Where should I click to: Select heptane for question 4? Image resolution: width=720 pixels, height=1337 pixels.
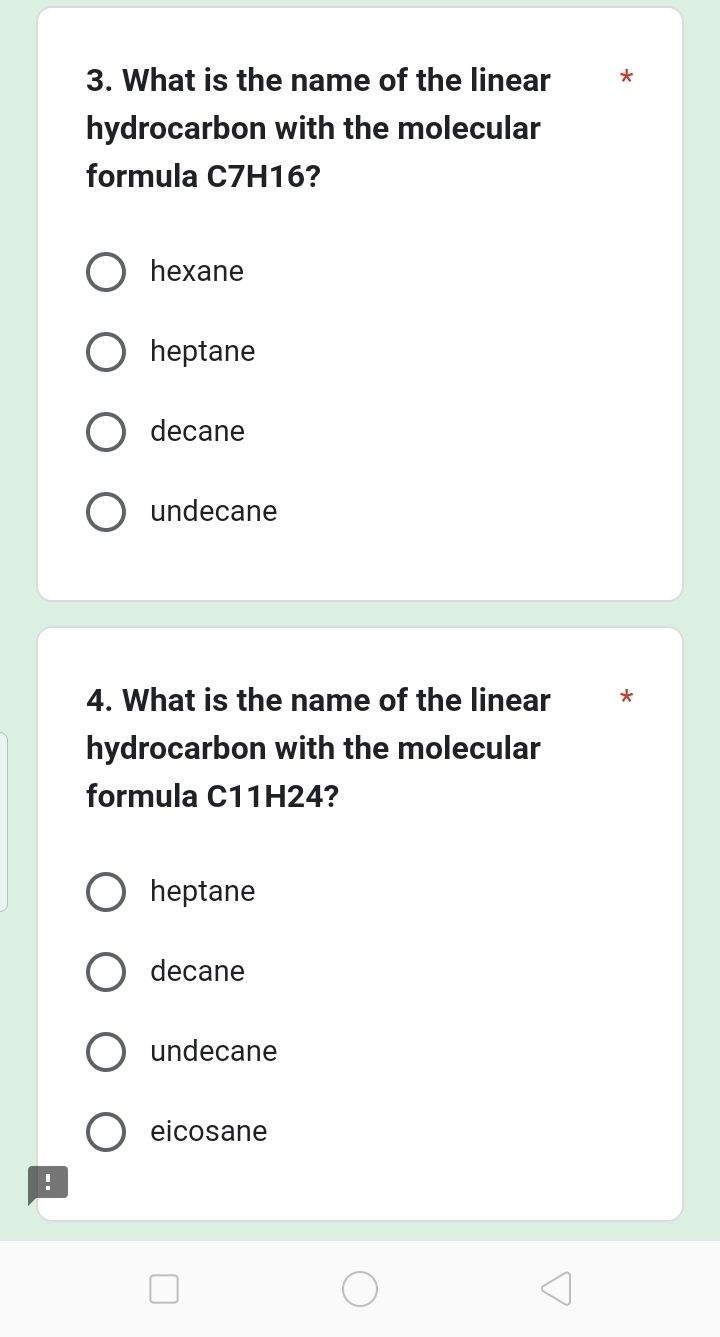click(106, 892)
